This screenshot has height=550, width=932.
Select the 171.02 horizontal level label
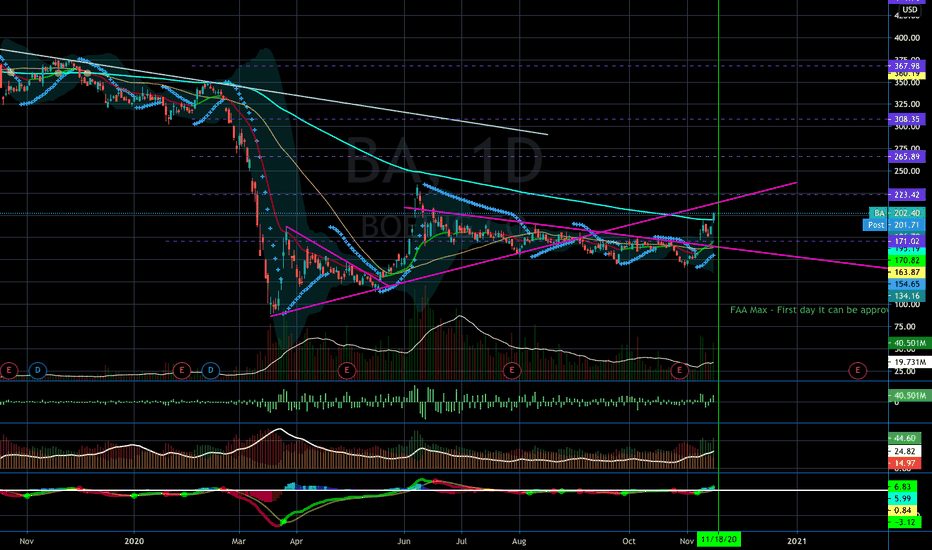(x=906, y=241)
